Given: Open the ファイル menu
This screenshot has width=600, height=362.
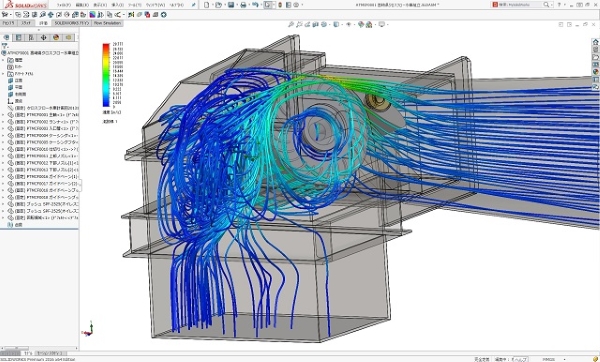Looking at the screenshot, I should 64,5.
